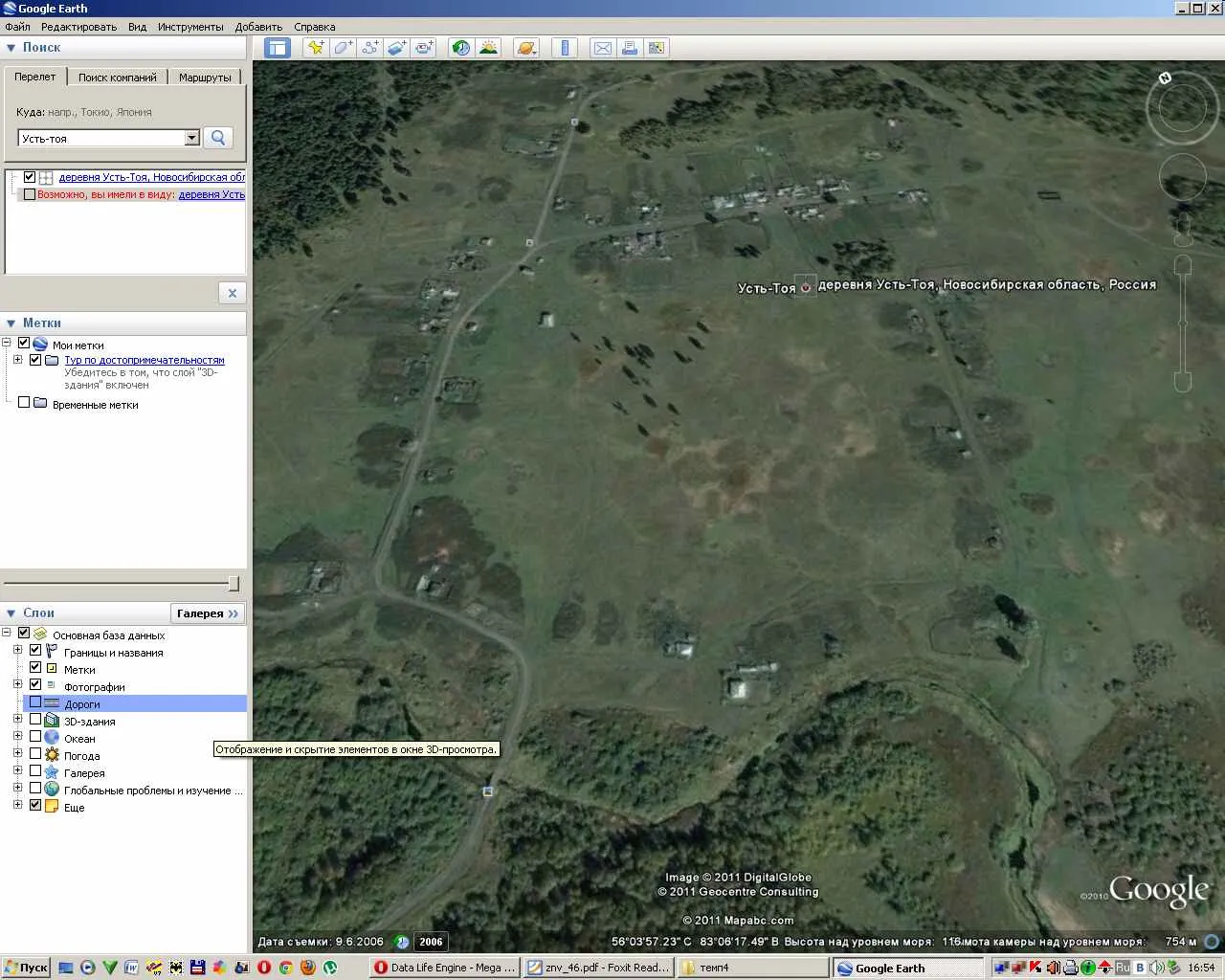This screenshot has height=980, width=1225.
Task: Toggle sunlight across the landscape
Action: pyautogui.click(x=488, y=47)
